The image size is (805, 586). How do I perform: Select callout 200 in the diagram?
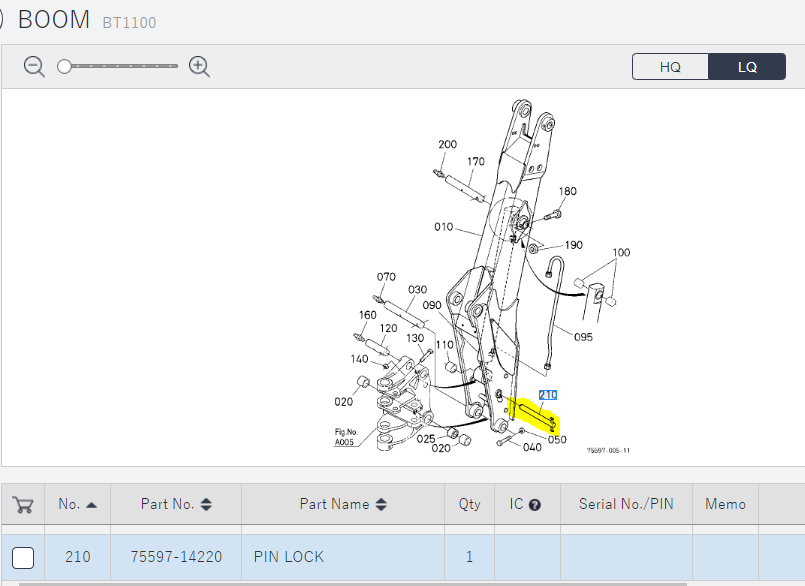[x=447, y=145]
